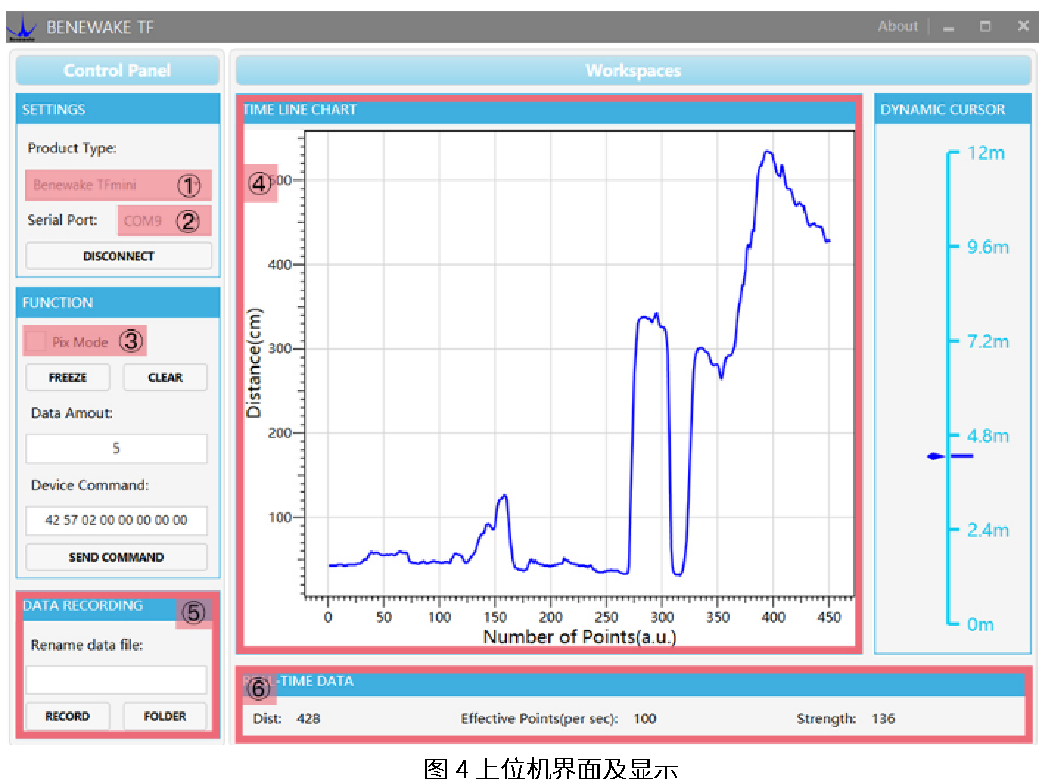Click the CLEAR button
1043x779 pixels.
[165, 377]
